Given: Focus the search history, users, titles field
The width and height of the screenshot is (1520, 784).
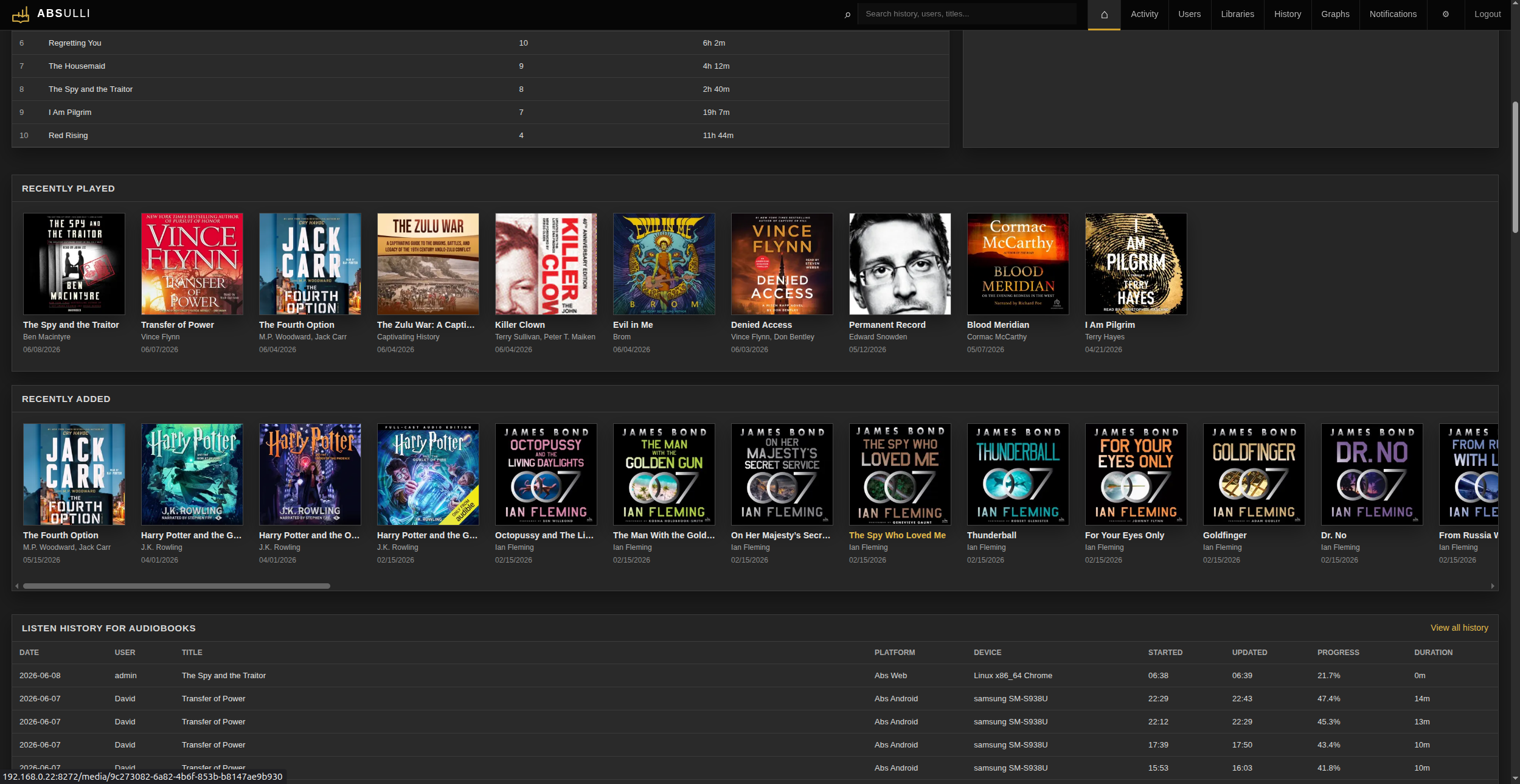Looking at the screenshot, I should point(967,14).
